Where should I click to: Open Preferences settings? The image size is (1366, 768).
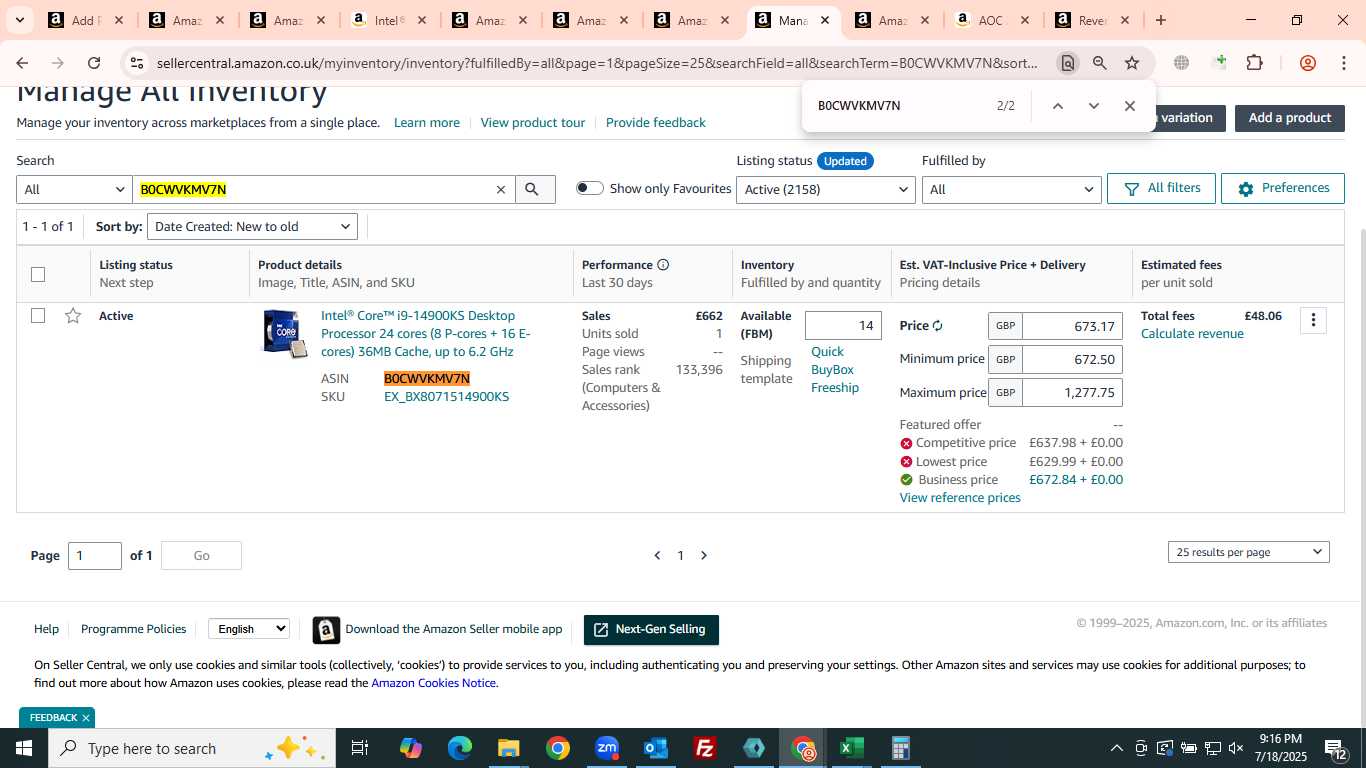[x=1282, y=188]
